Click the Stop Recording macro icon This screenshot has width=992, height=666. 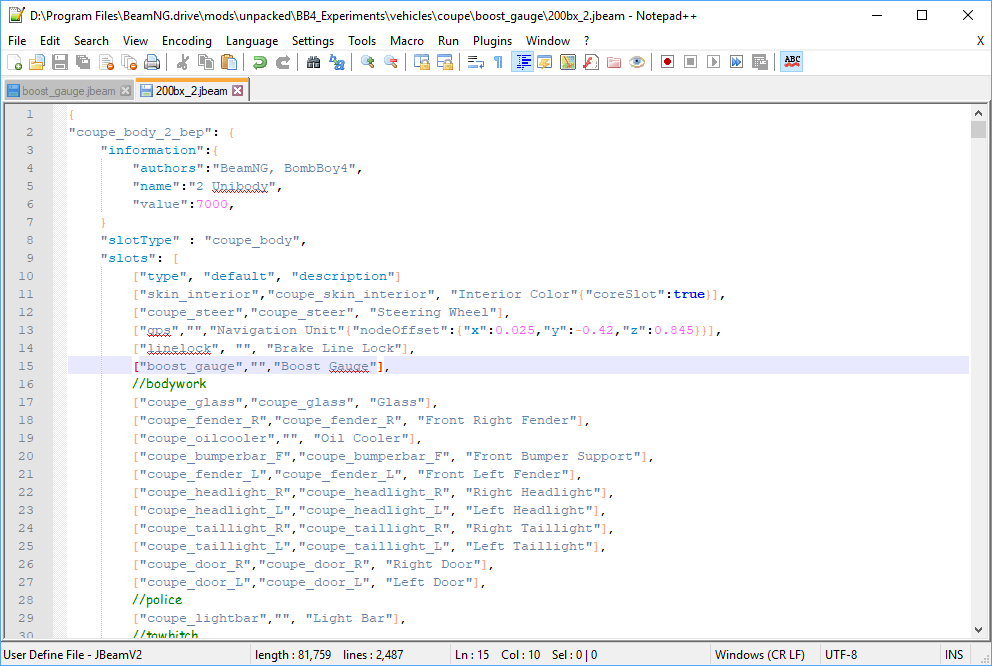(690, 62)
